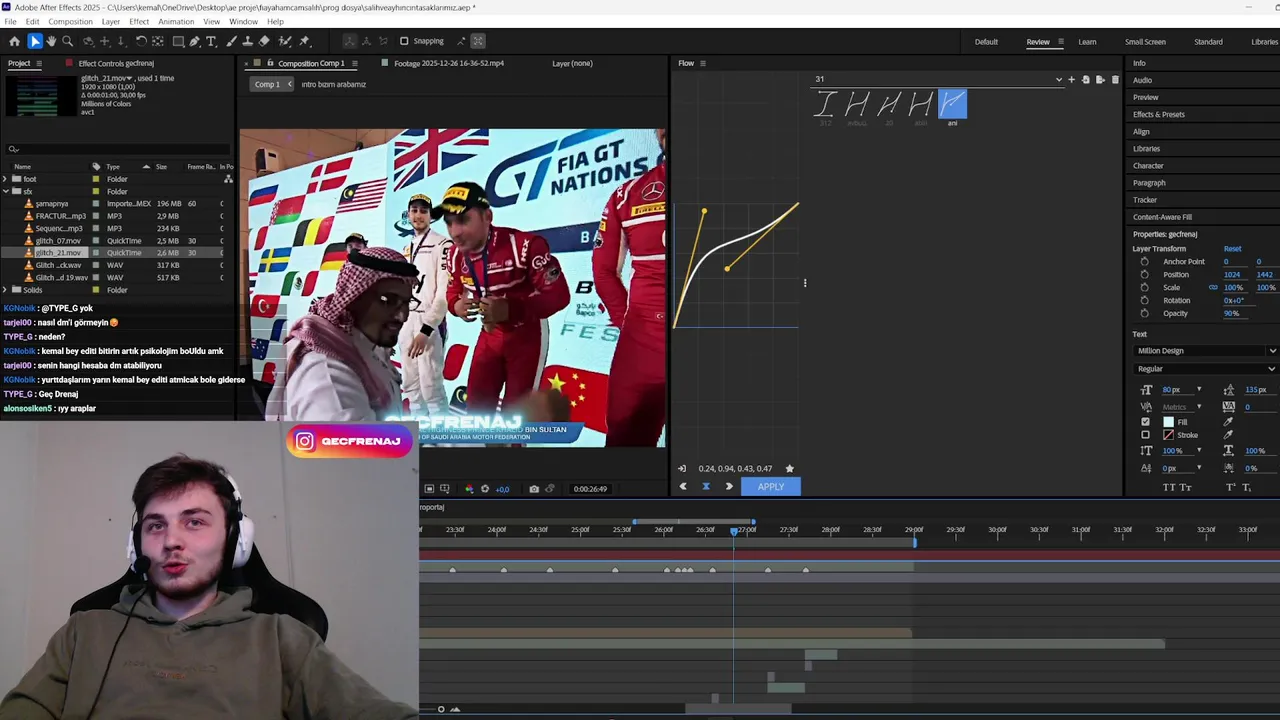Screen dimensions: 1280x720
Task: Click the Project panel search field
Action: [118, 149]
